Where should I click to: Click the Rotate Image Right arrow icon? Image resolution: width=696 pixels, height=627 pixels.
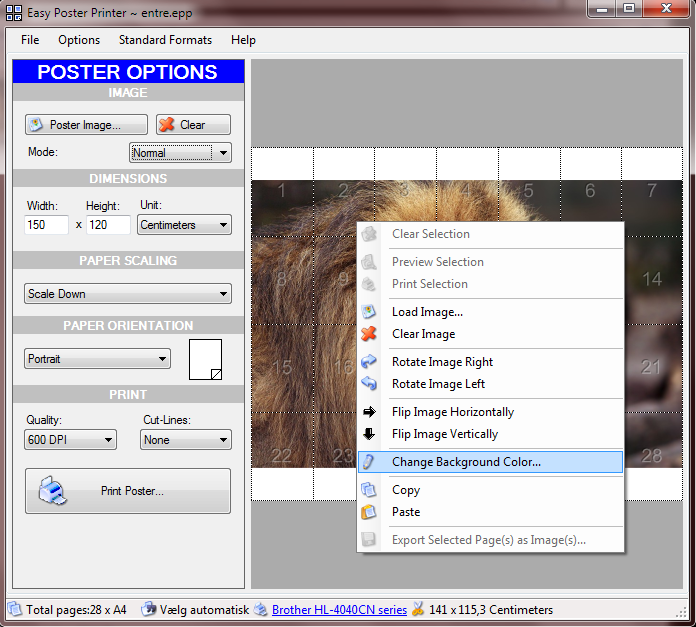pos(369,362)
